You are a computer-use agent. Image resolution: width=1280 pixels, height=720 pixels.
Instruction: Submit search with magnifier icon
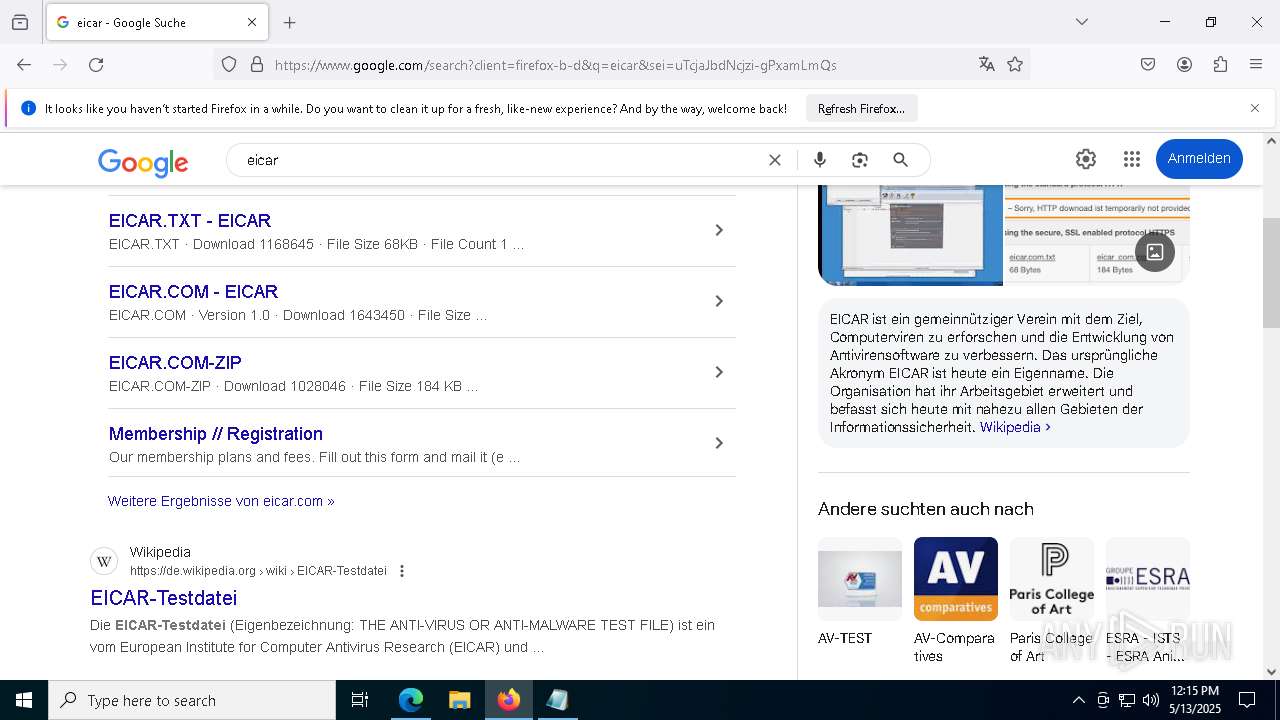click(900, 160)
